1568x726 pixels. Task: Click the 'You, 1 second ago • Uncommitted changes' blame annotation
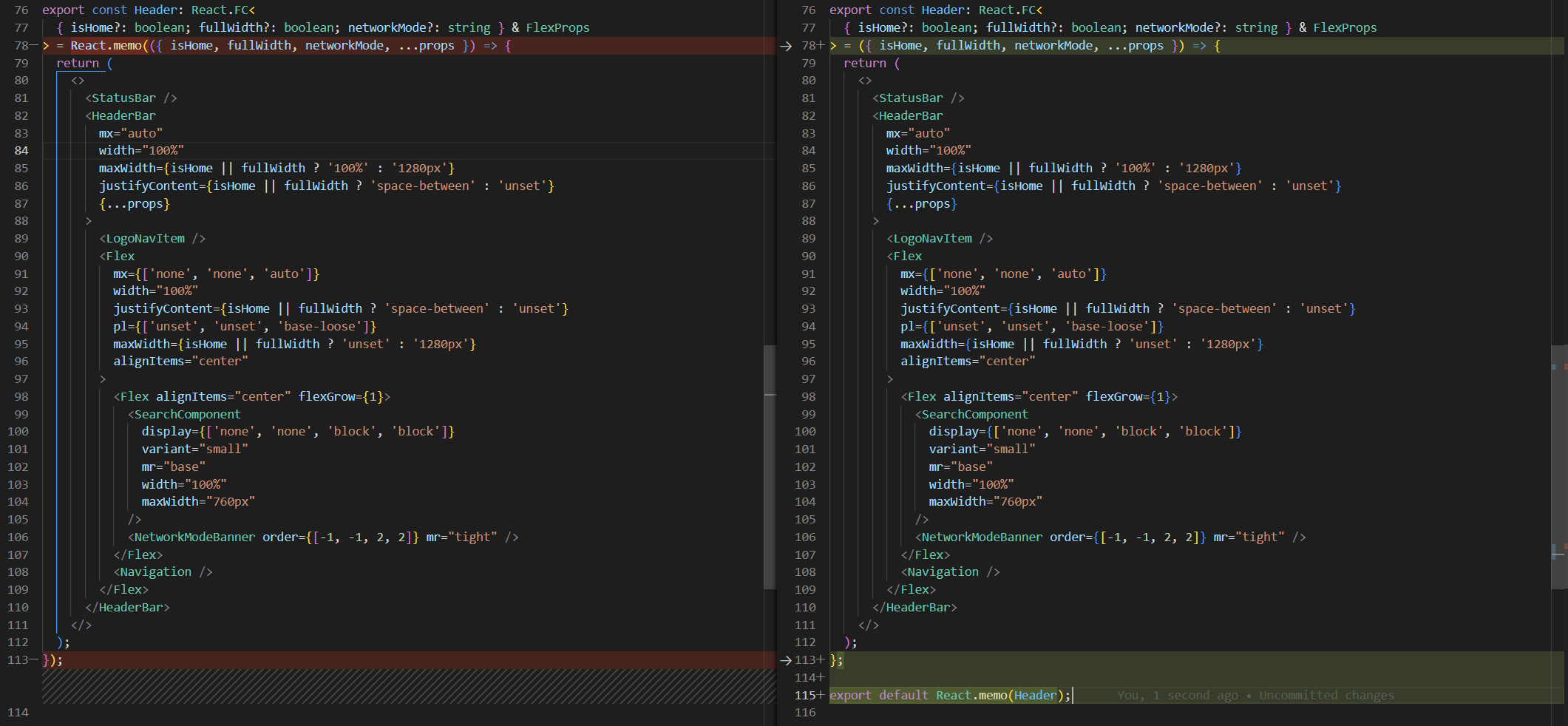click(1255, 696)
